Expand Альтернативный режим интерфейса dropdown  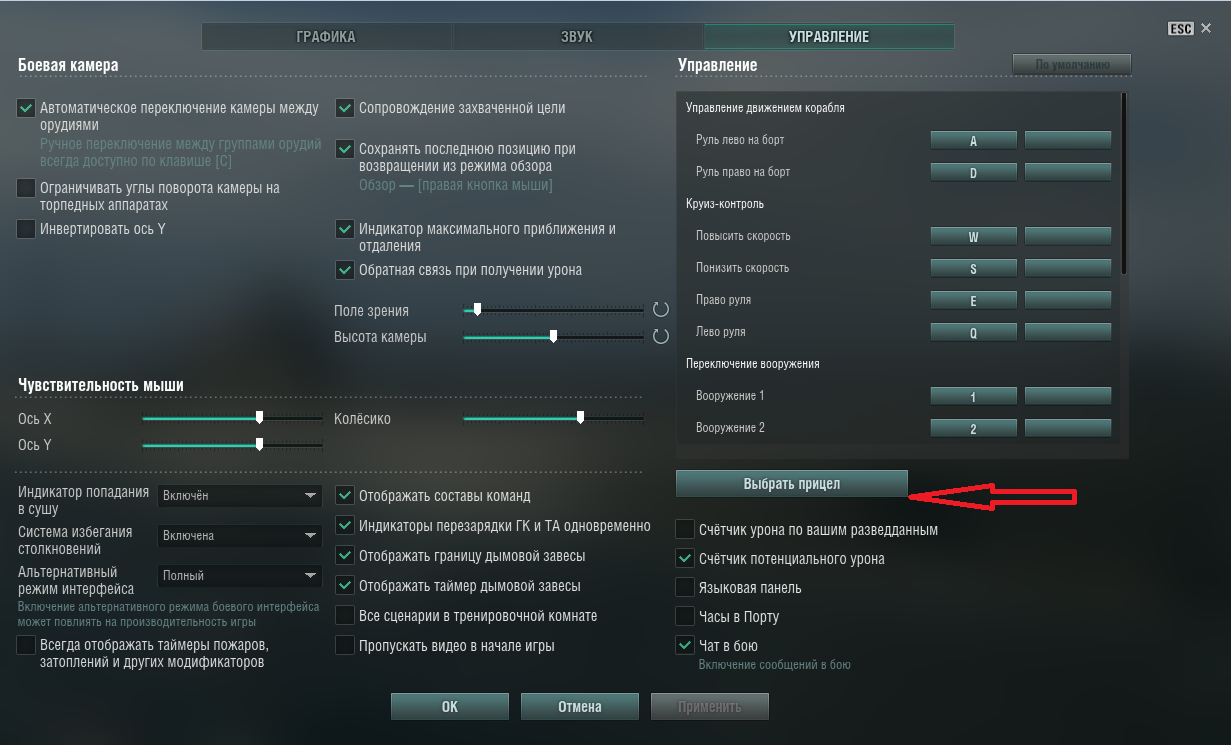point(240,576)
